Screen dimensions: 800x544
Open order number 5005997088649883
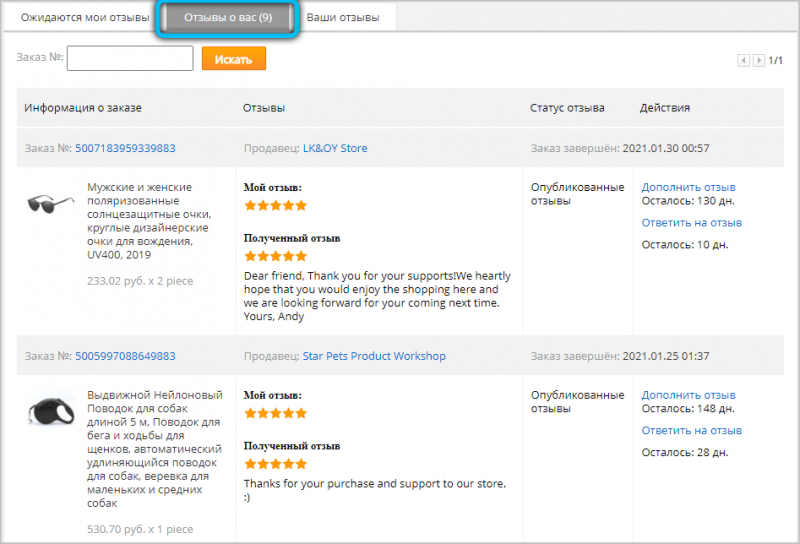125,356
